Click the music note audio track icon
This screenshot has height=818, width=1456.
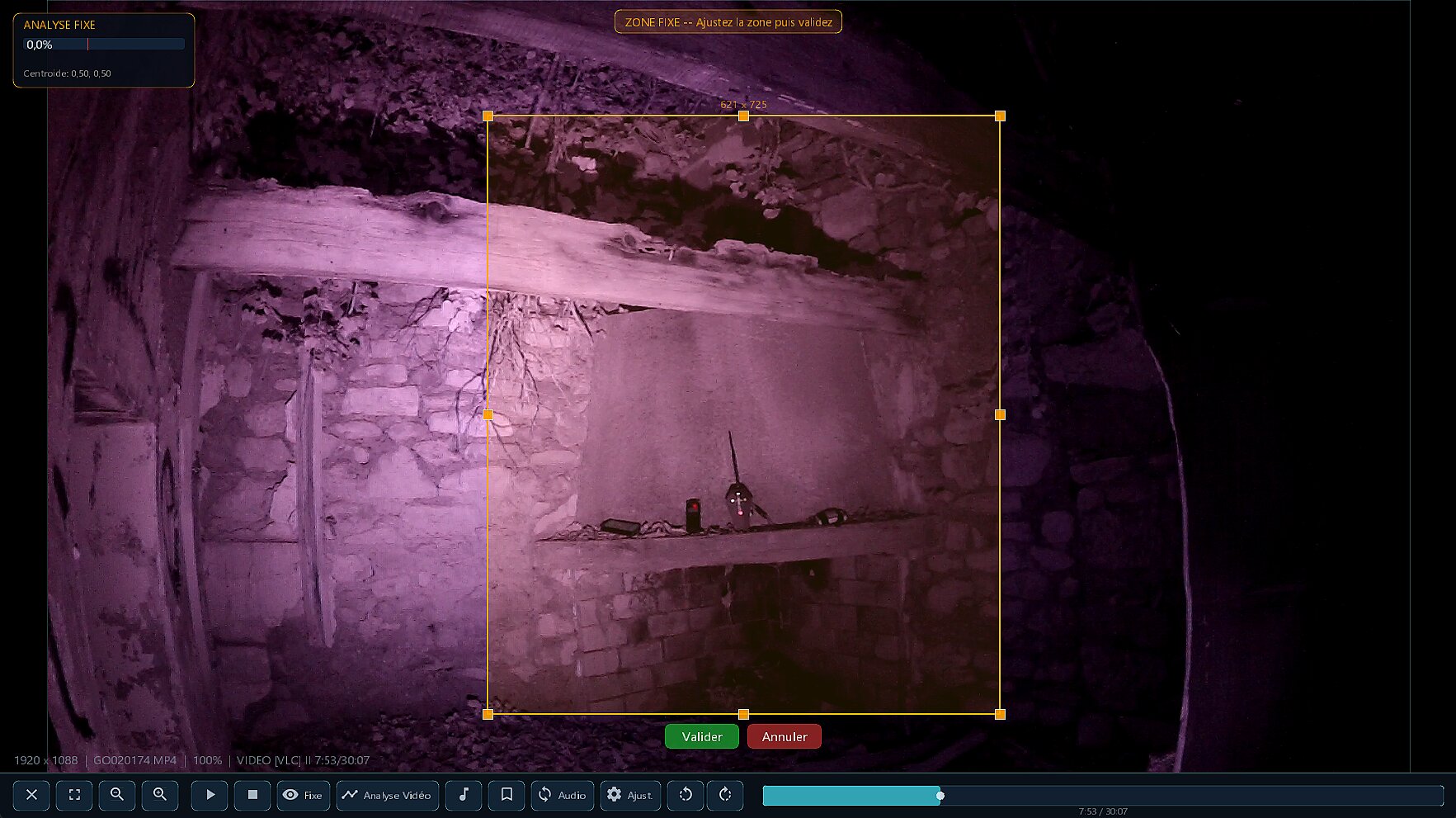click(463, 795)
